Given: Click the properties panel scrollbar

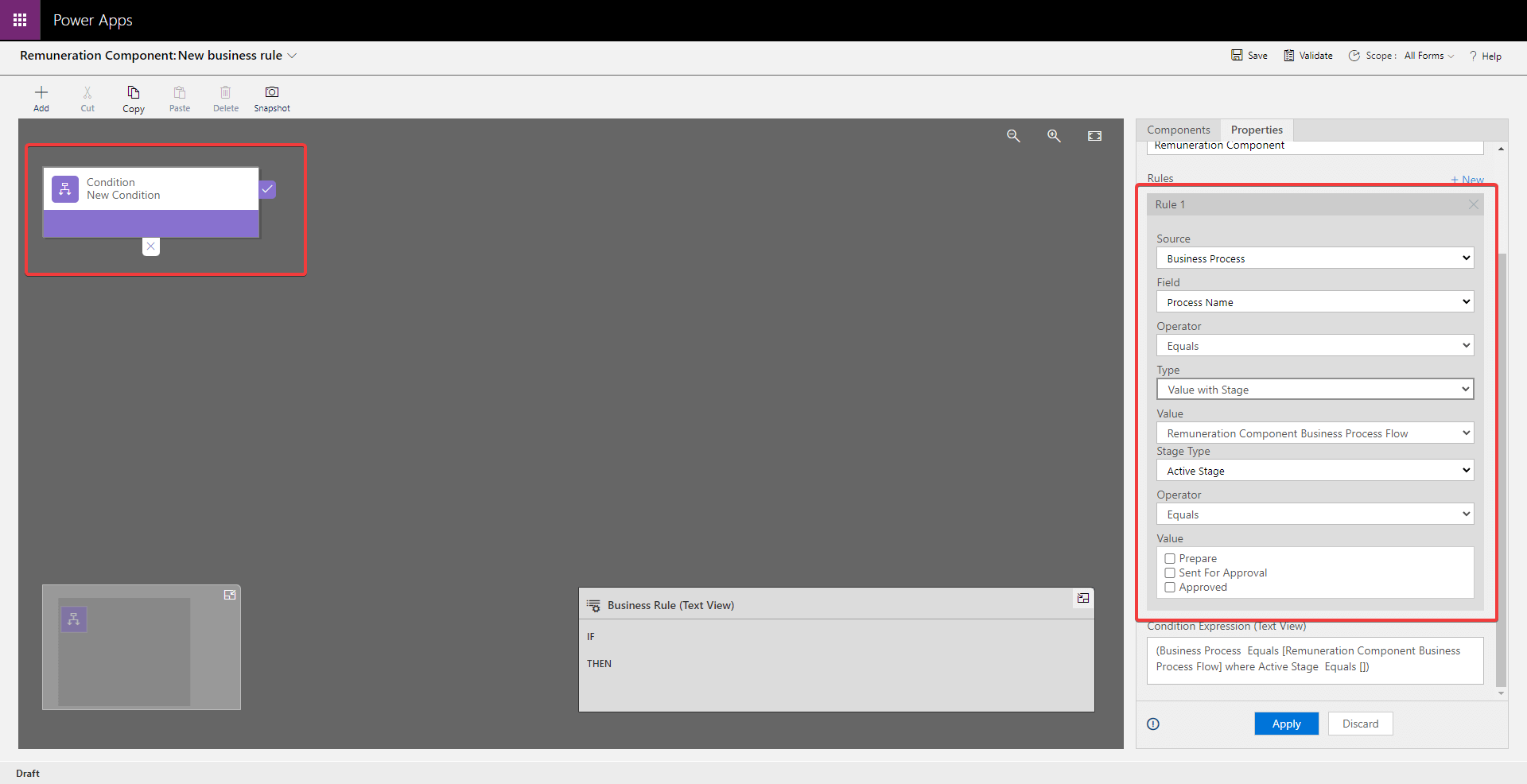Looking at the screenshot, I should tap(1501, 469).
